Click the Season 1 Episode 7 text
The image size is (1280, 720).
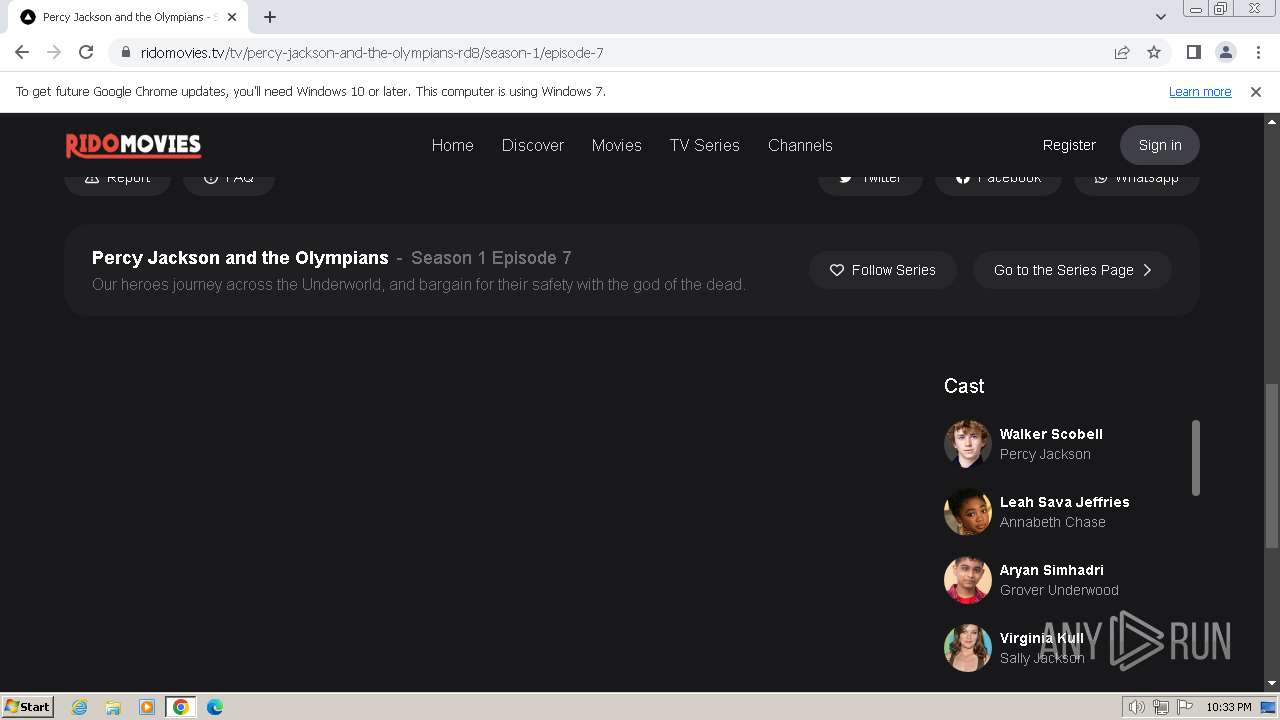[491, 258]
